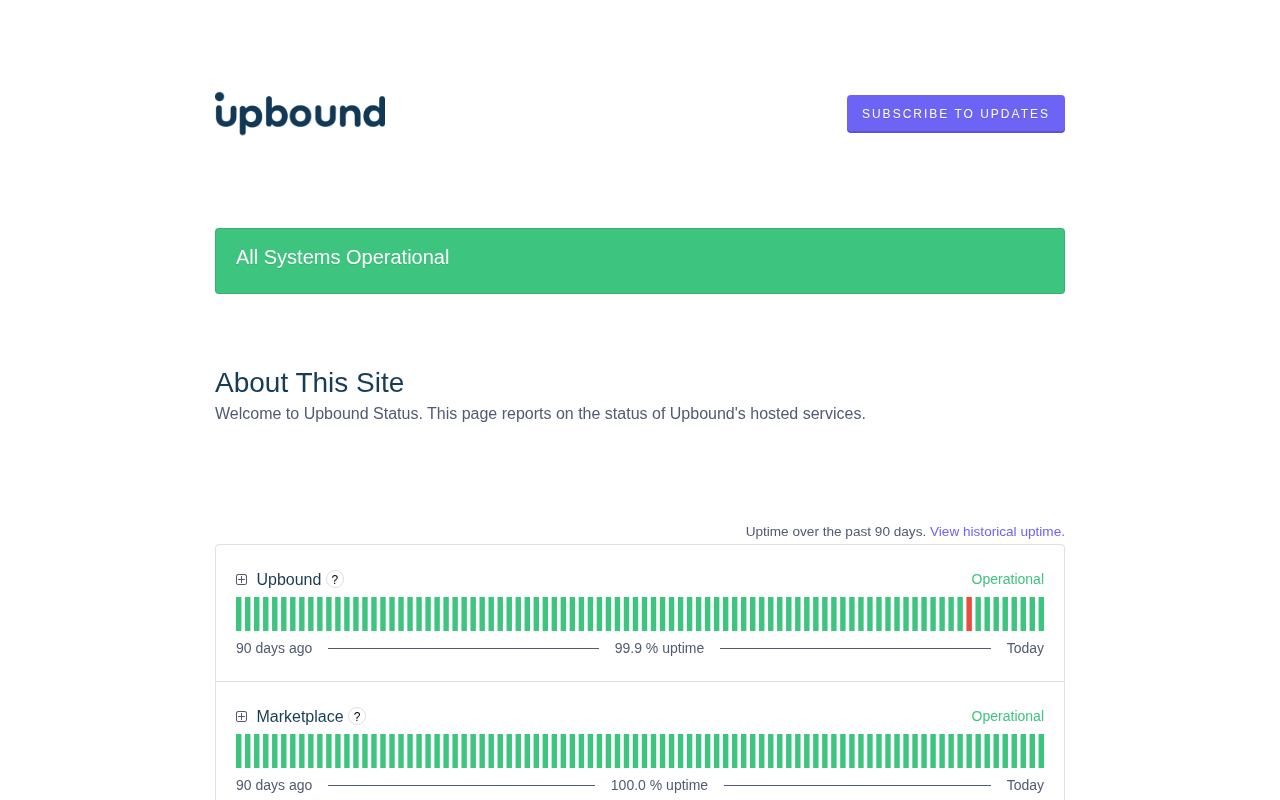Open the Upbound component help tooltip icon
1280x800 pixels.
click(335, 579)
